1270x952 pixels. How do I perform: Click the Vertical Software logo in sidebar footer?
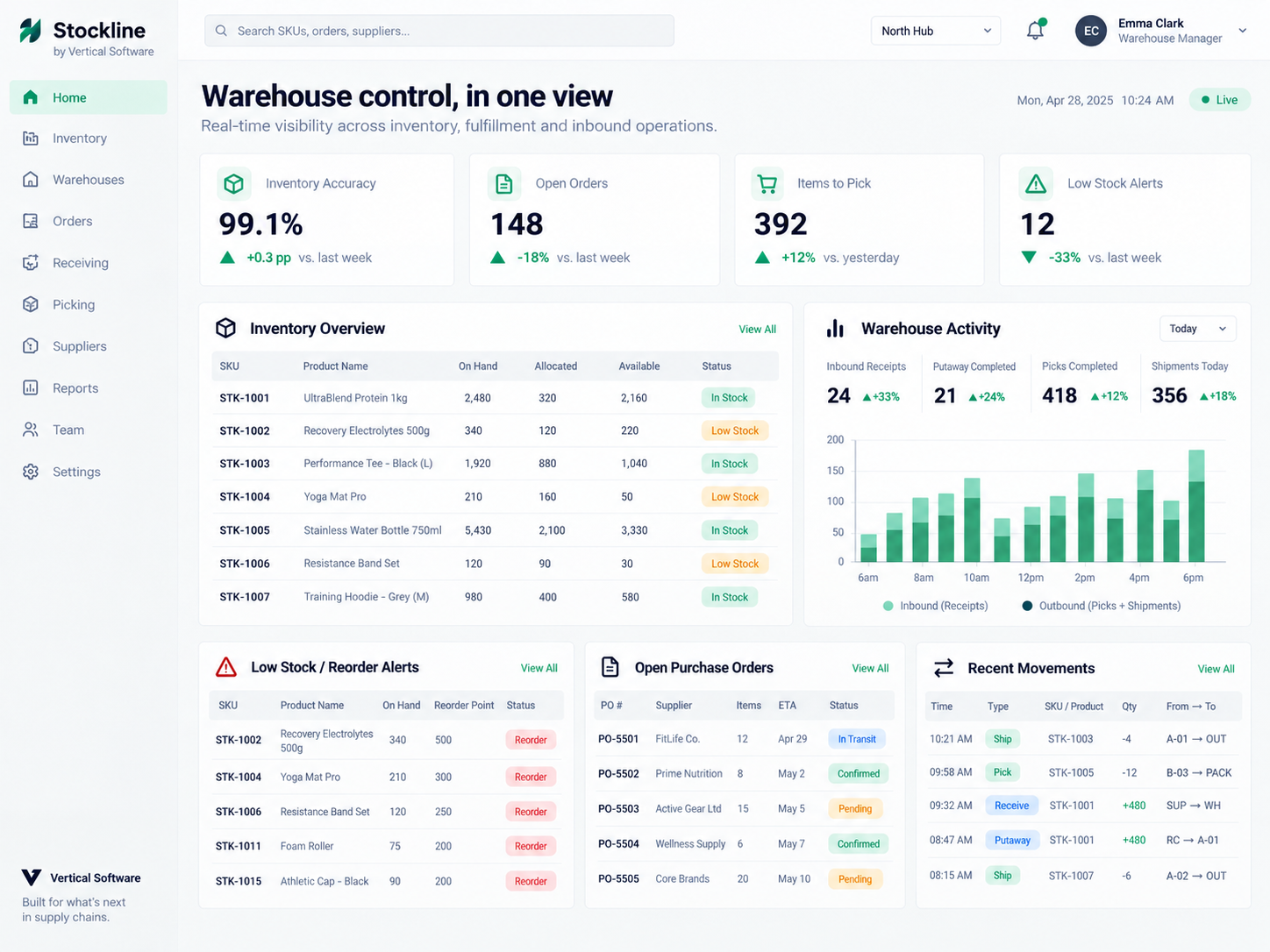(x=32, y=877)
